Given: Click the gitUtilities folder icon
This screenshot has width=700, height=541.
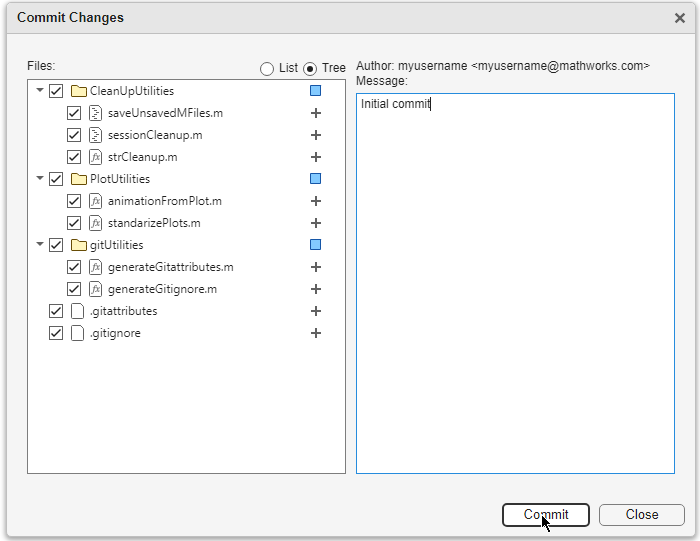Looking at the screenshot, I should coord(78,245).
